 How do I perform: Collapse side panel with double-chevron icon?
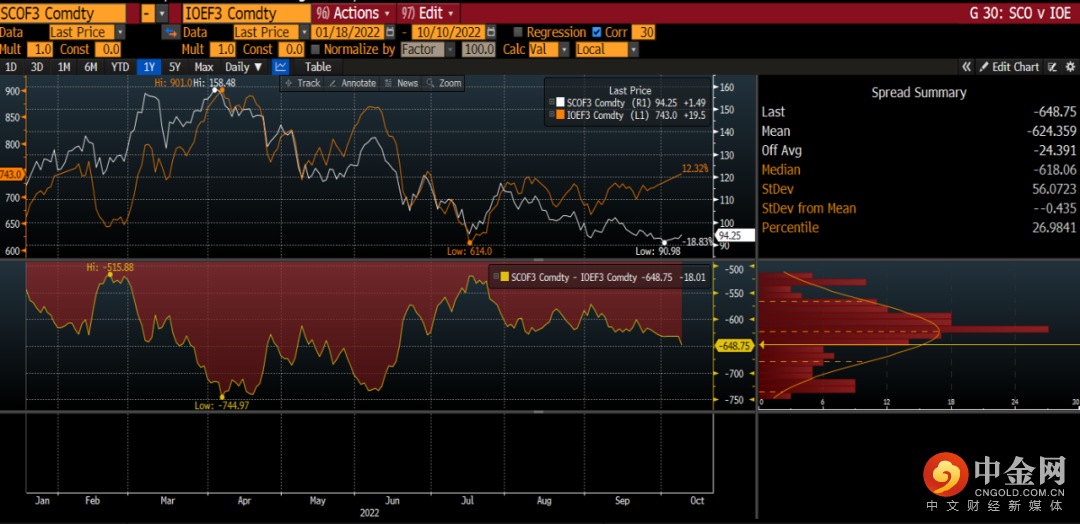coord(967,67)
